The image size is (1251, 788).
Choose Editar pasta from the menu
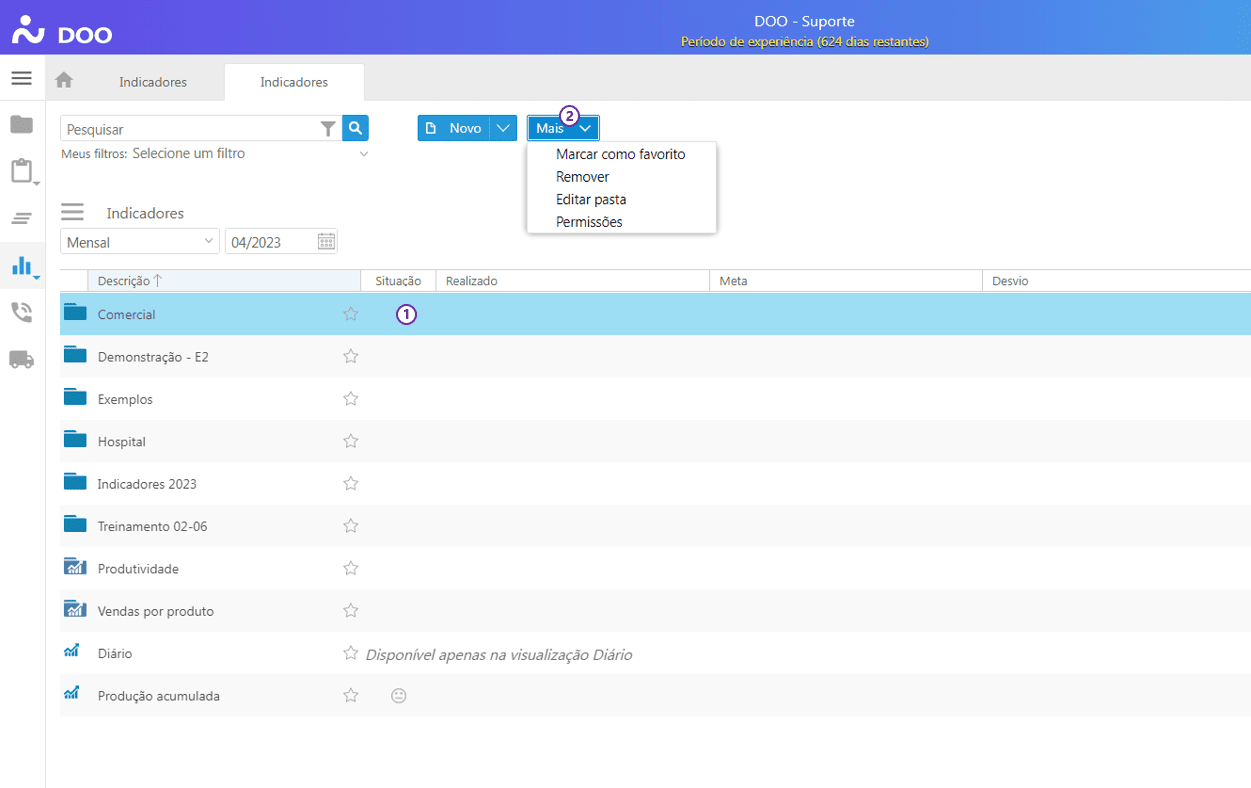tap(621, 199)
